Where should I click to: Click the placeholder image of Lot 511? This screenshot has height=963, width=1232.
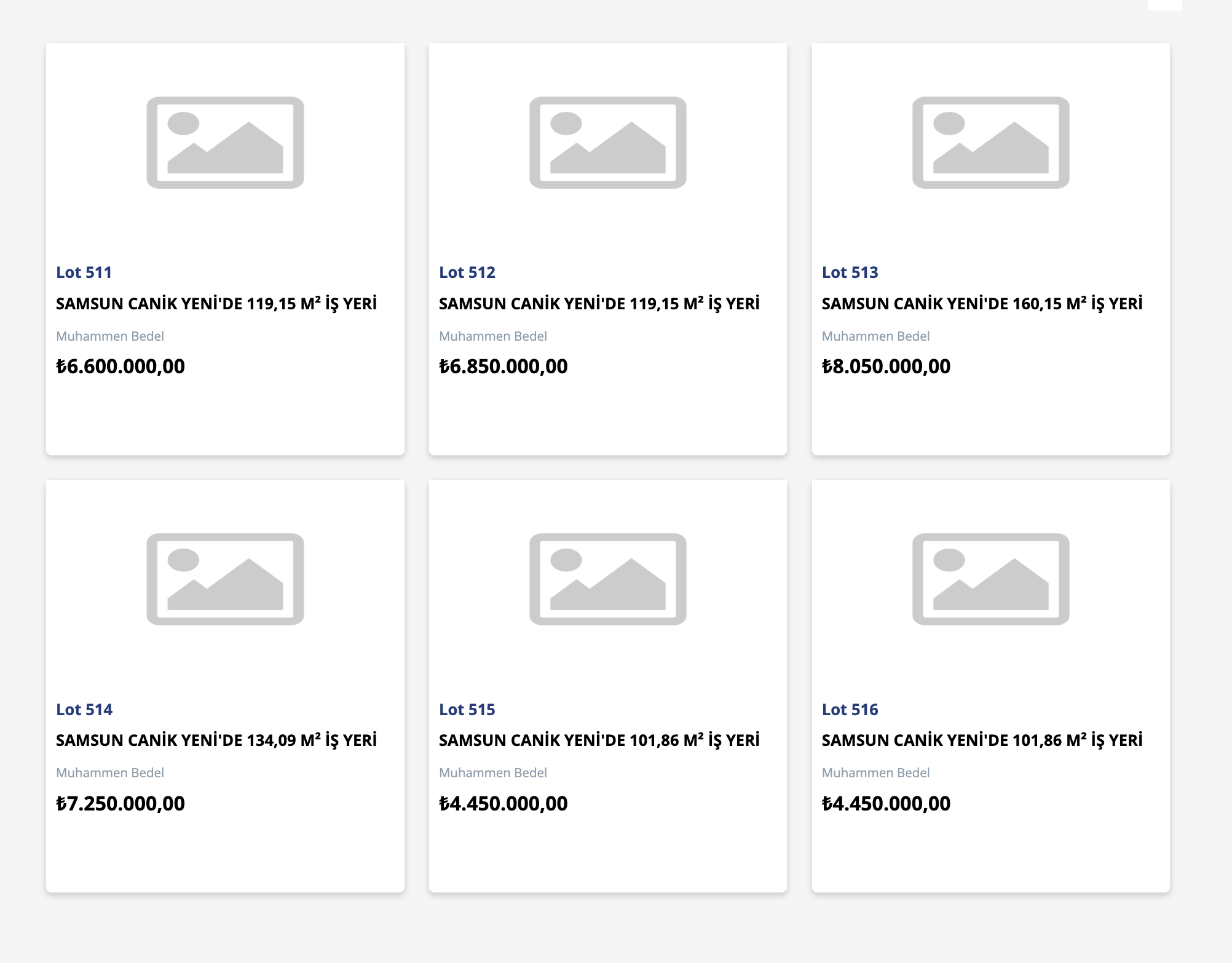click(x=225, y=143)
